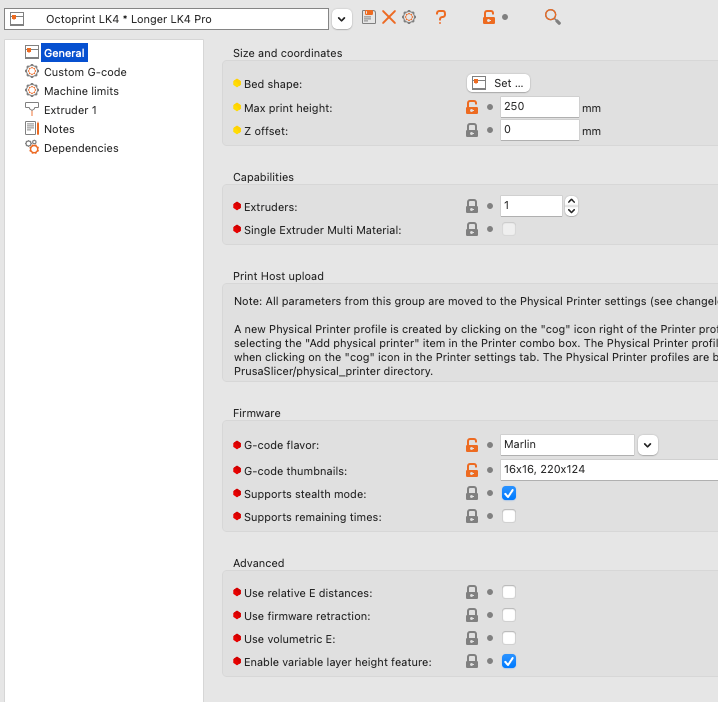718x702 pixels.
Task: Click the lock icon next to Z offset
Action: click(472, 130)
